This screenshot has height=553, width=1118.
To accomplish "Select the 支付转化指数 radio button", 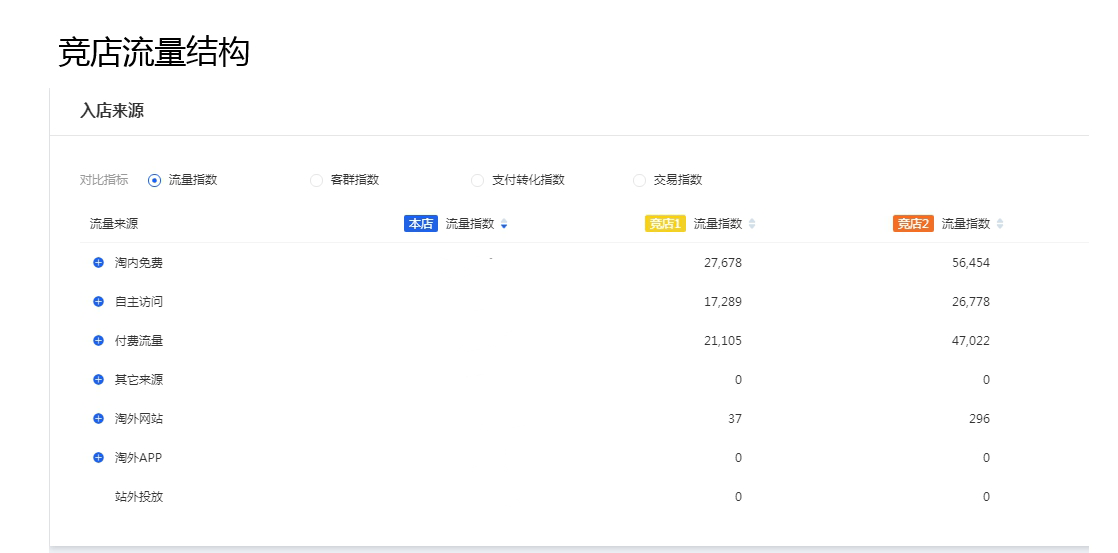I will (x=477, y=181).
